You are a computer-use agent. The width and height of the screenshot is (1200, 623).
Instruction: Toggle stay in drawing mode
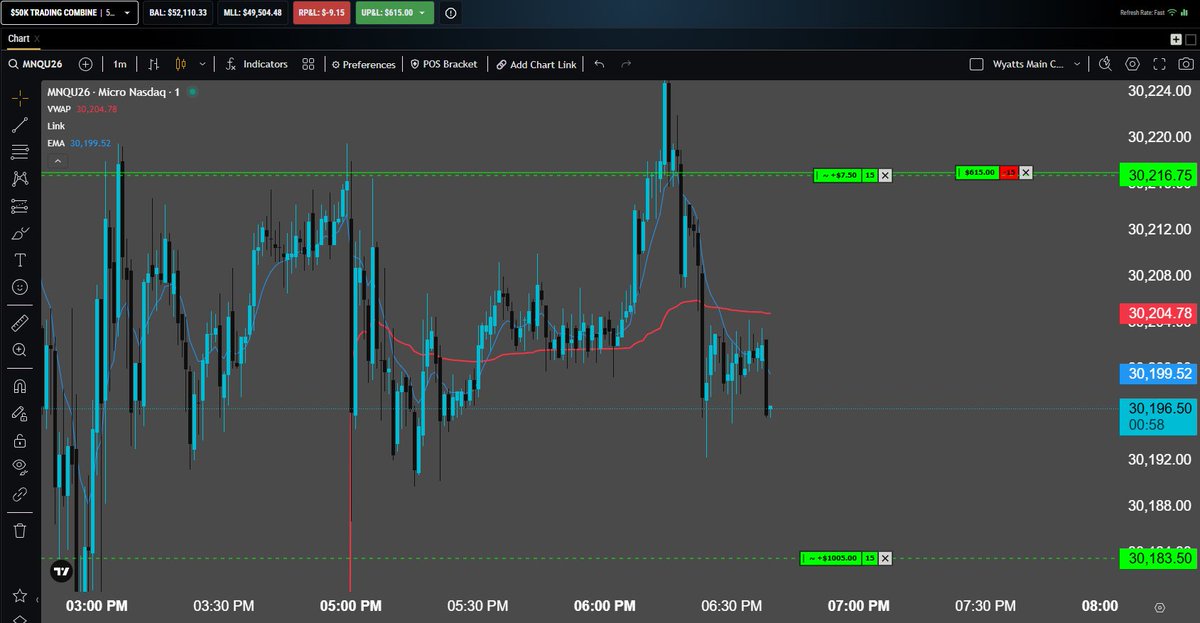20,413
